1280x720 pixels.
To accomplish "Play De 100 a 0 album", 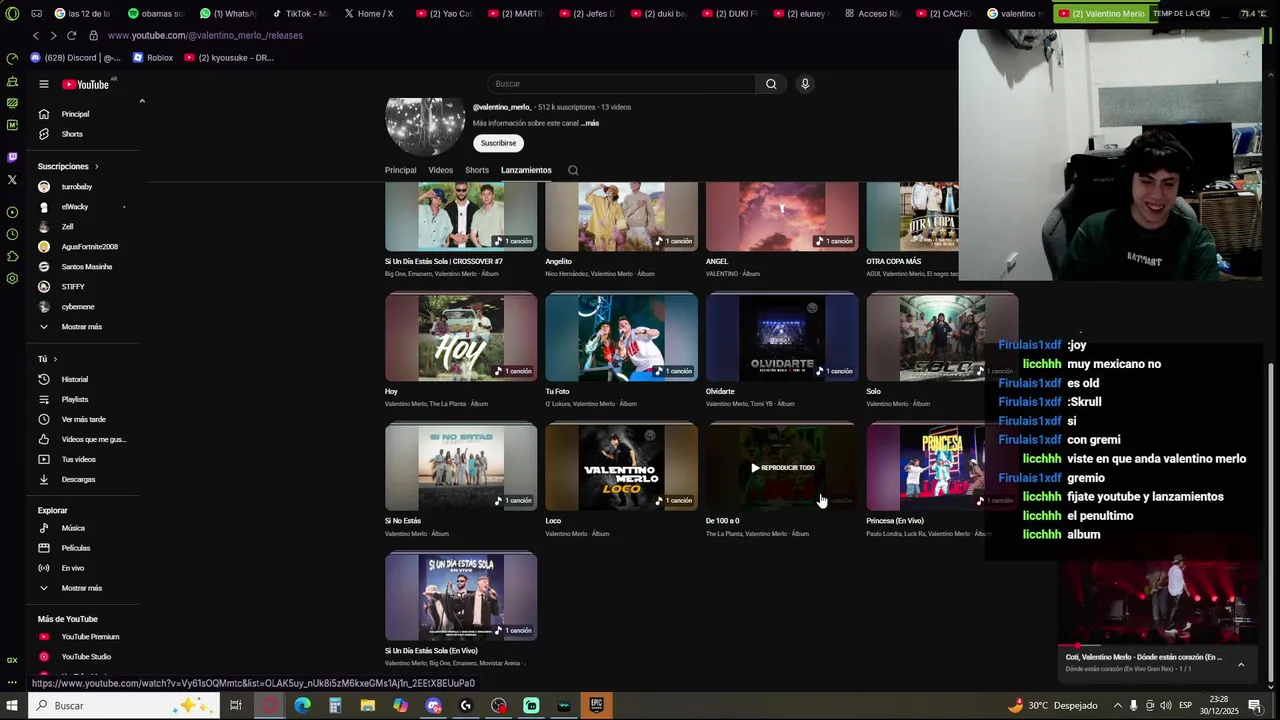I will [x=782, y=467].
